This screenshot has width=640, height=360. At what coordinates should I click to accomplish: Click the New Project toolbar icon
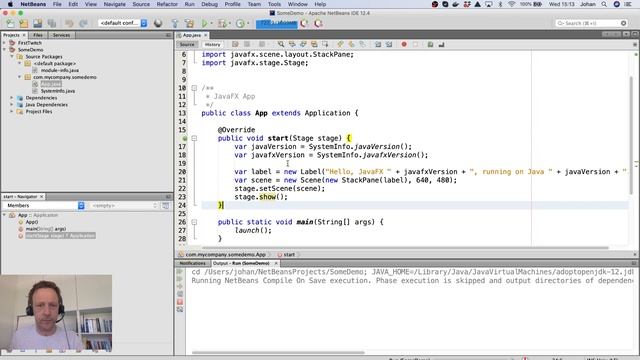(24, 23)
